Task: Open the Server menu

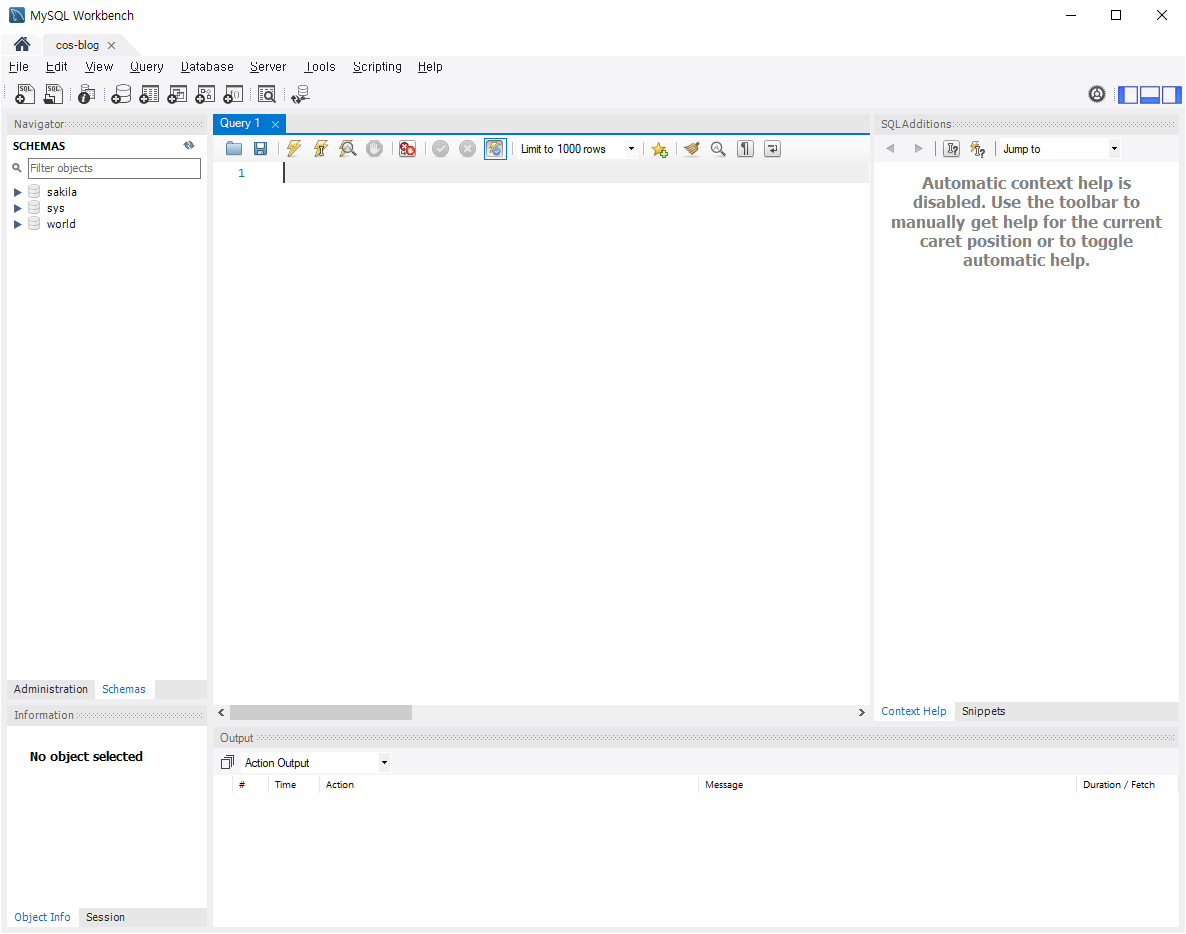Action: [x=268, y=67]
